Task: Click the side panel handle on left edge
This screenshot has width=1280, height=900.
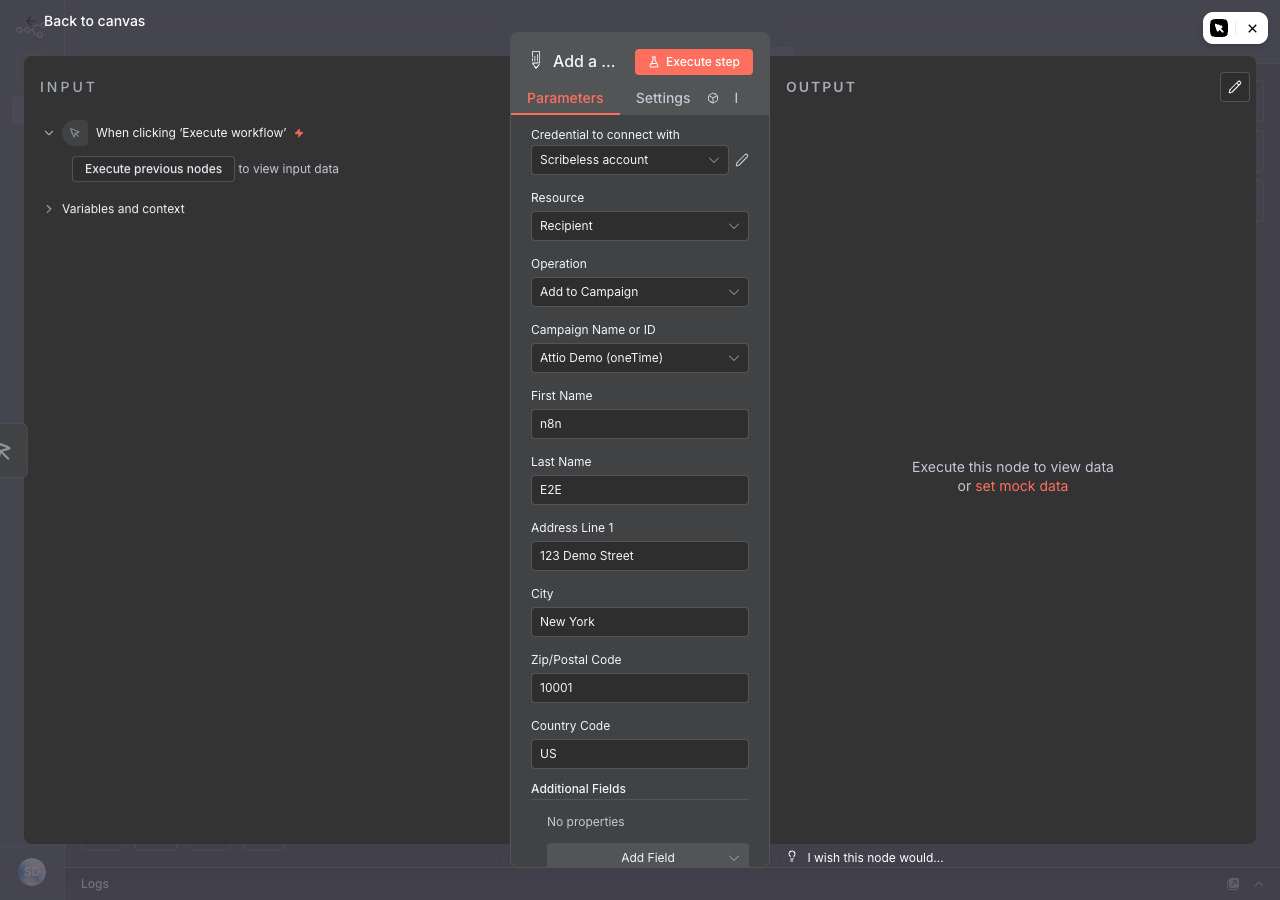Action: click(x=11, y=450)
